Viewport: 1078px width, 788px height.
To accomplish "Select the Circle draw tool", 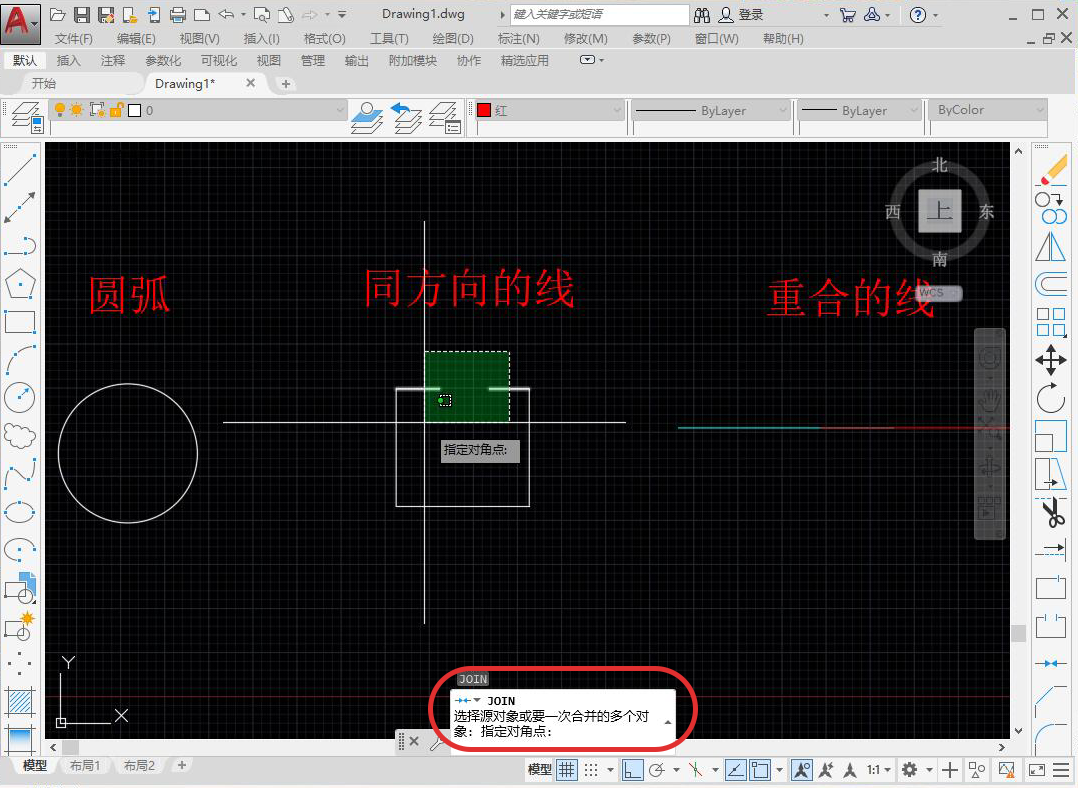I will (20, 398).
